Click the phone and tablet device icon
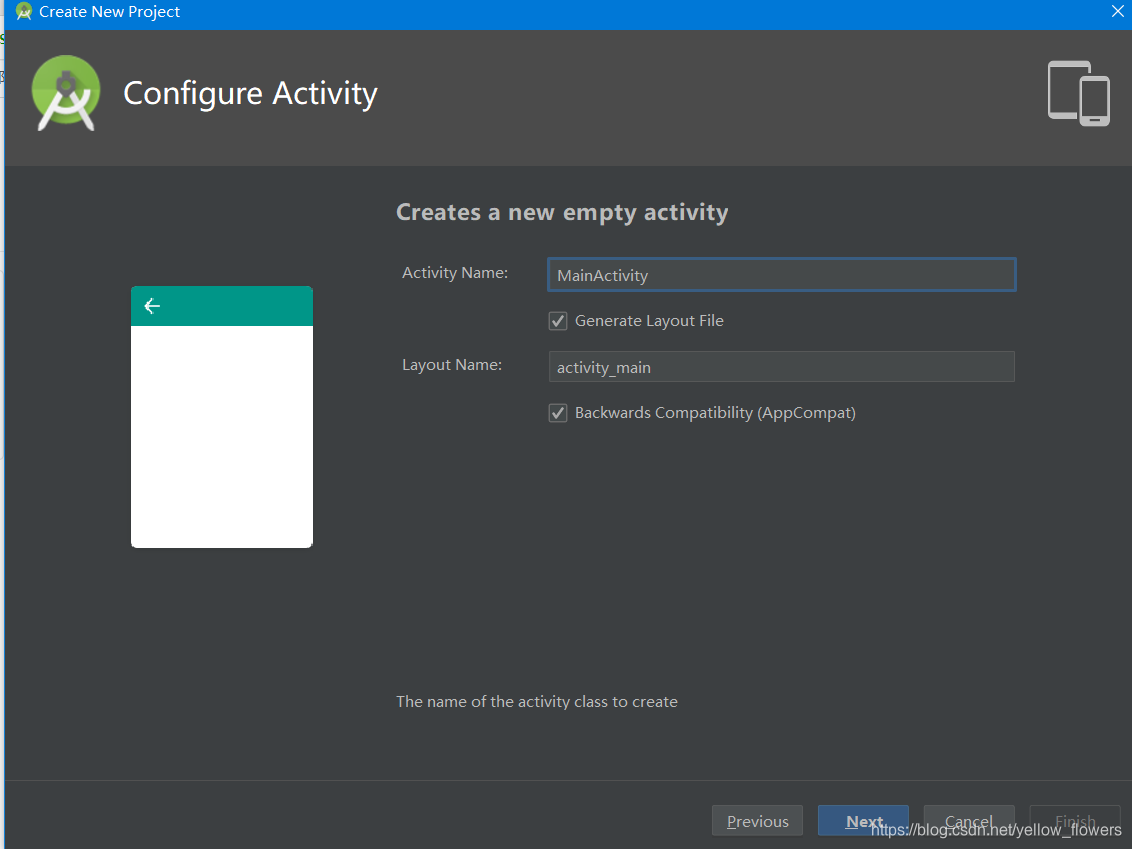The image size is (1132, 849). [x=1079, y=93]
